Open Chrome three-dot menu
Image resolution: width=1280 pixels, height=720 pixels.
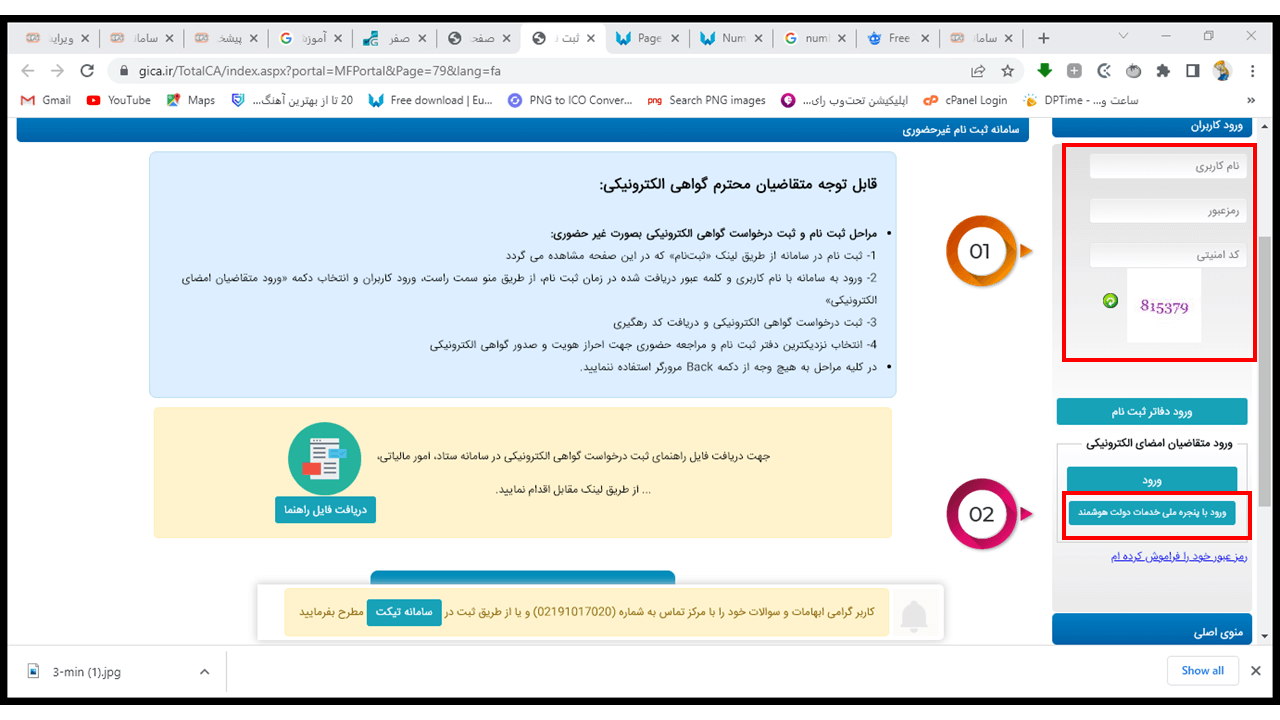[x=1252, y=71]
